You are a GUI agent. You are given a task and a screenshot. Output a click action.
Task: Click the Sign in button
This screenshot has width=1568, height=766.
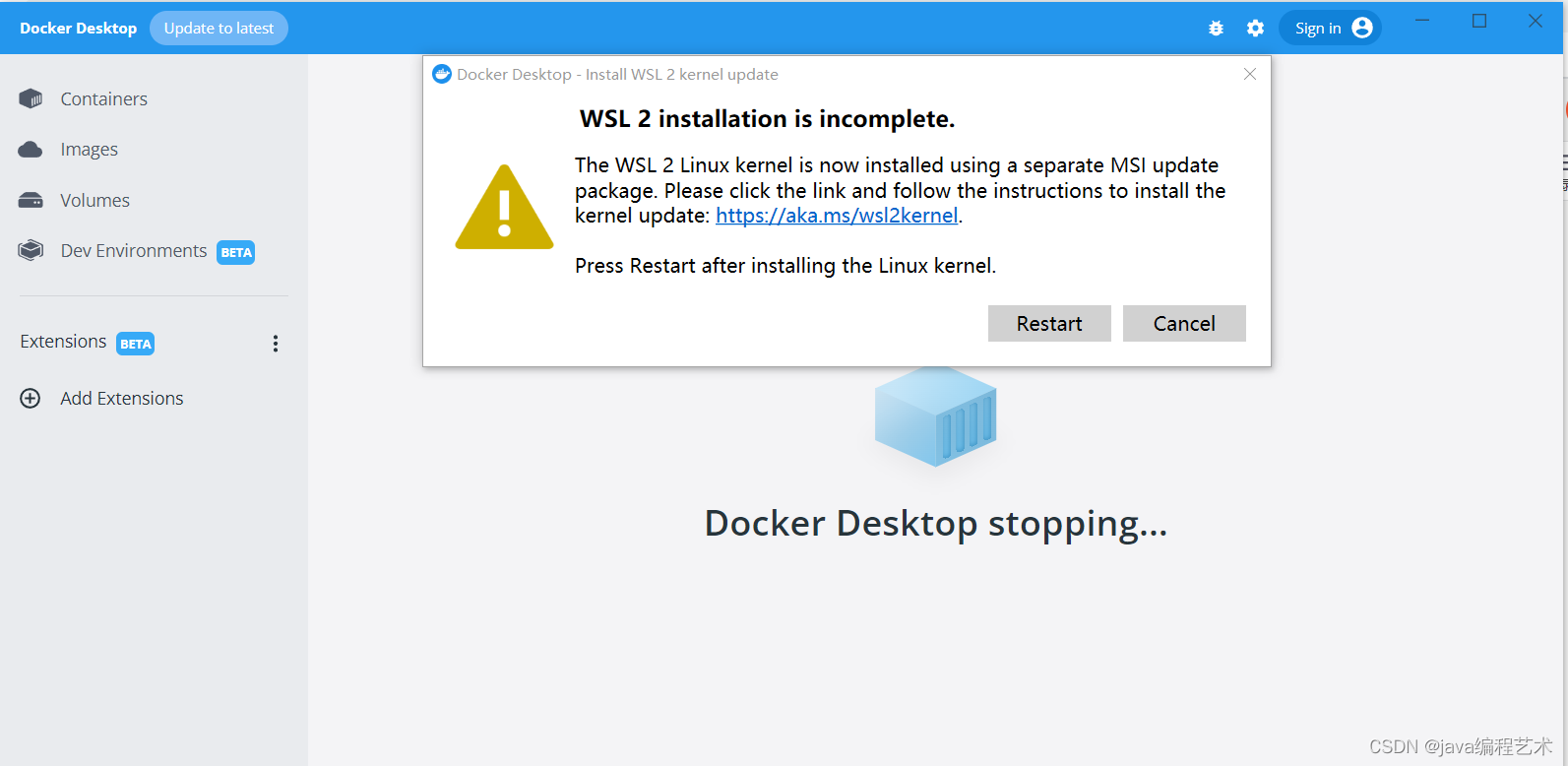point(1330,28)
